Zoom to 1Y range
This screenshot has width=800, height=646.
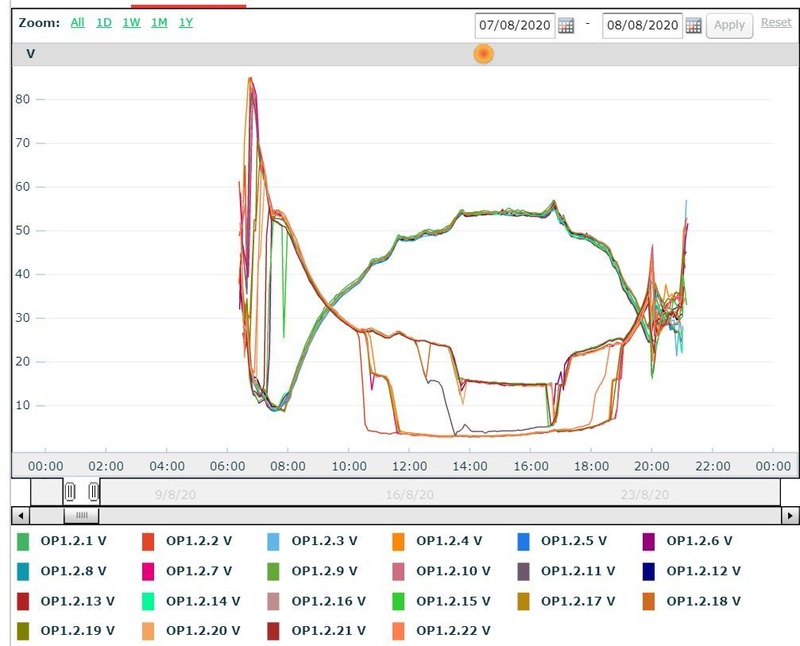click(186, 22)
